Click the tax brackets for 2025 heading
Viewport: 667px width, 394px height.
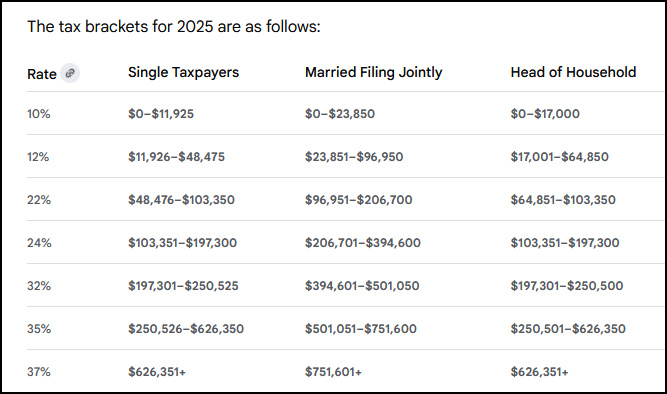[x=174, y=26]
